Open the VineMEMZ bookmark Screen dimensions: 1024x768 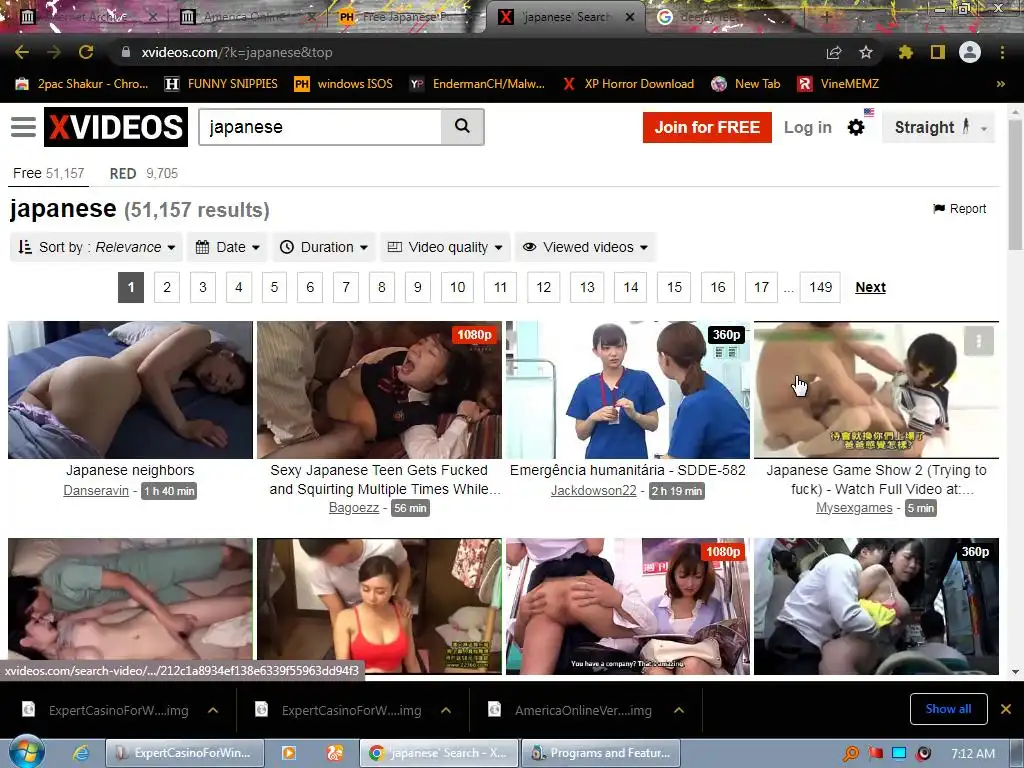click(839, 84)
